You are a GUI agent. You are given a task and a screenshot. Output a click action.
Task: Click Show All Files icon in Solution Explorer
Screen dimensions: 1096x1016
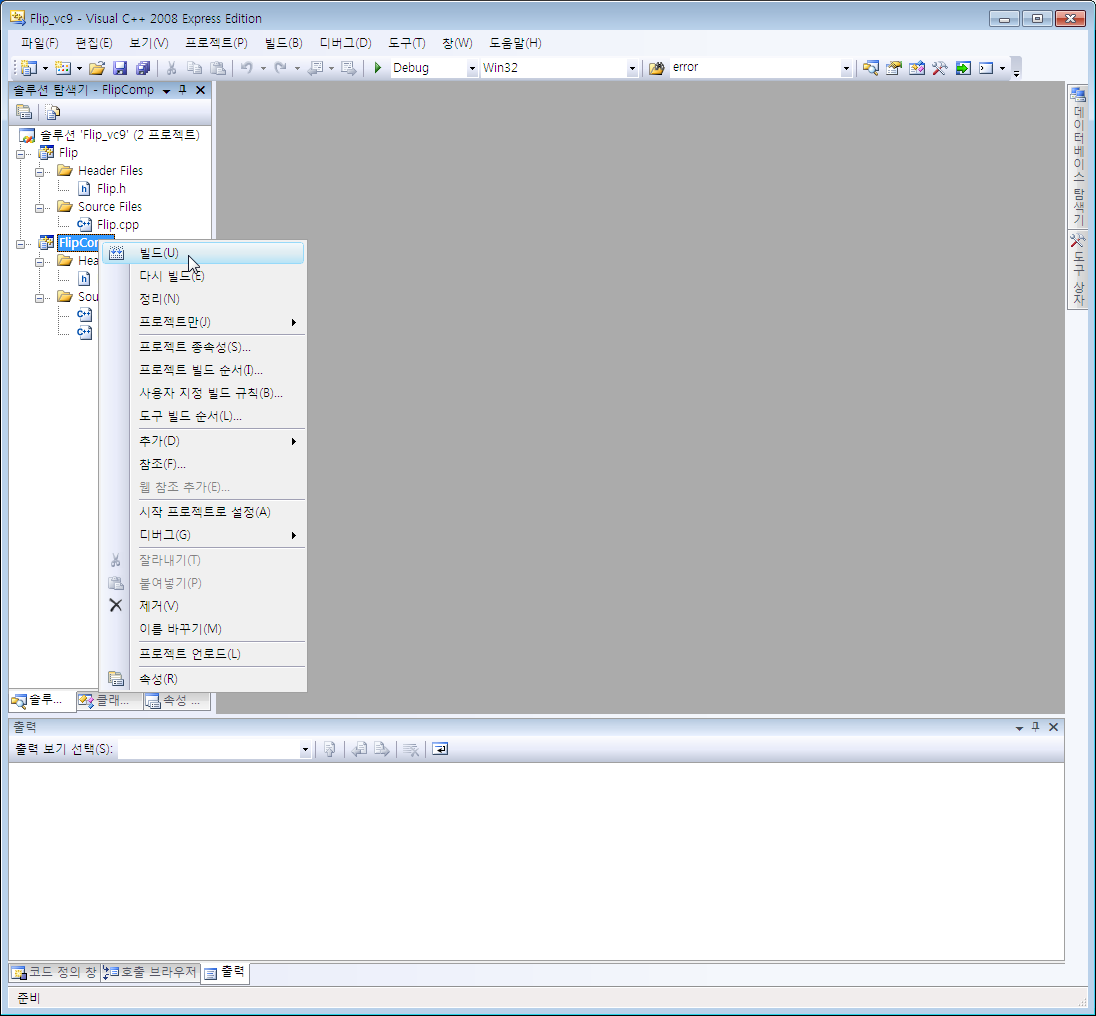[52, 112]
